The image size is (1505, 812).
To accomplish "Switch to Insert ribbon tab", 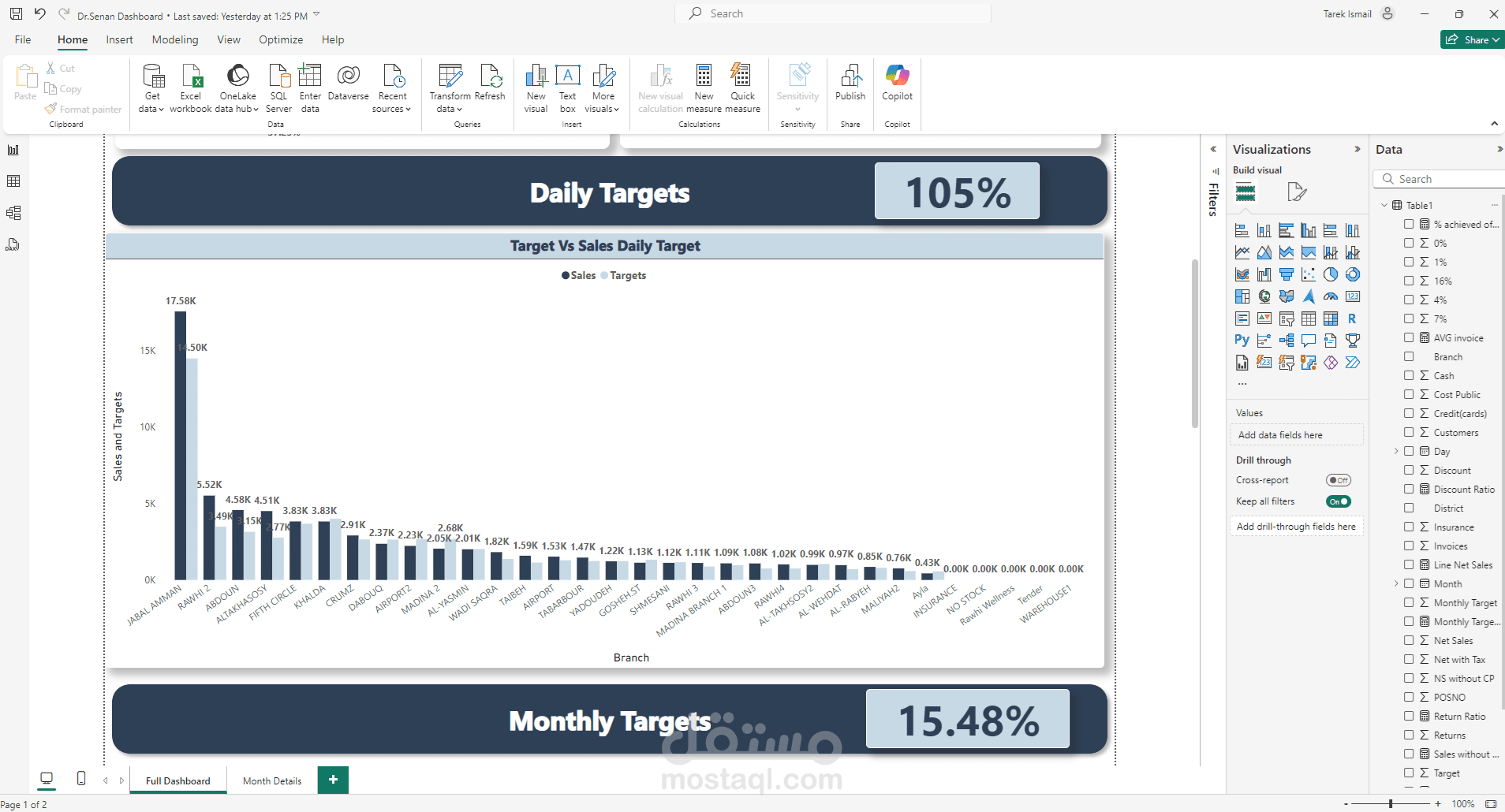I will [120, 39].
